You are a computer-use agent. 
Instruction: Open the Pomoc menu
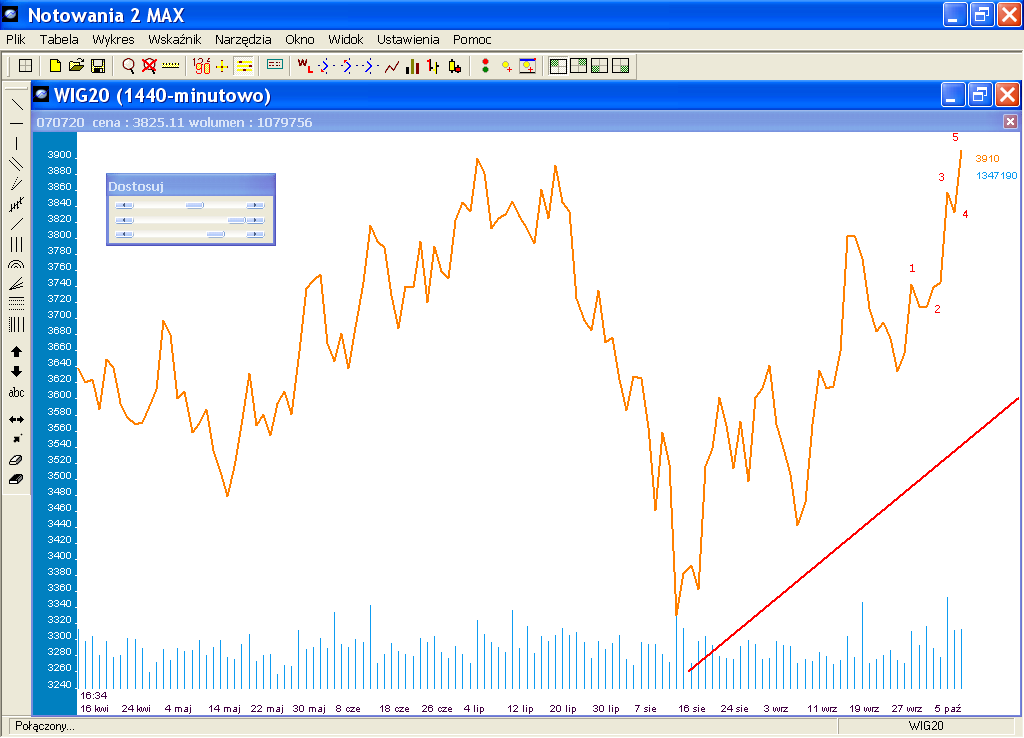(472, 39)
